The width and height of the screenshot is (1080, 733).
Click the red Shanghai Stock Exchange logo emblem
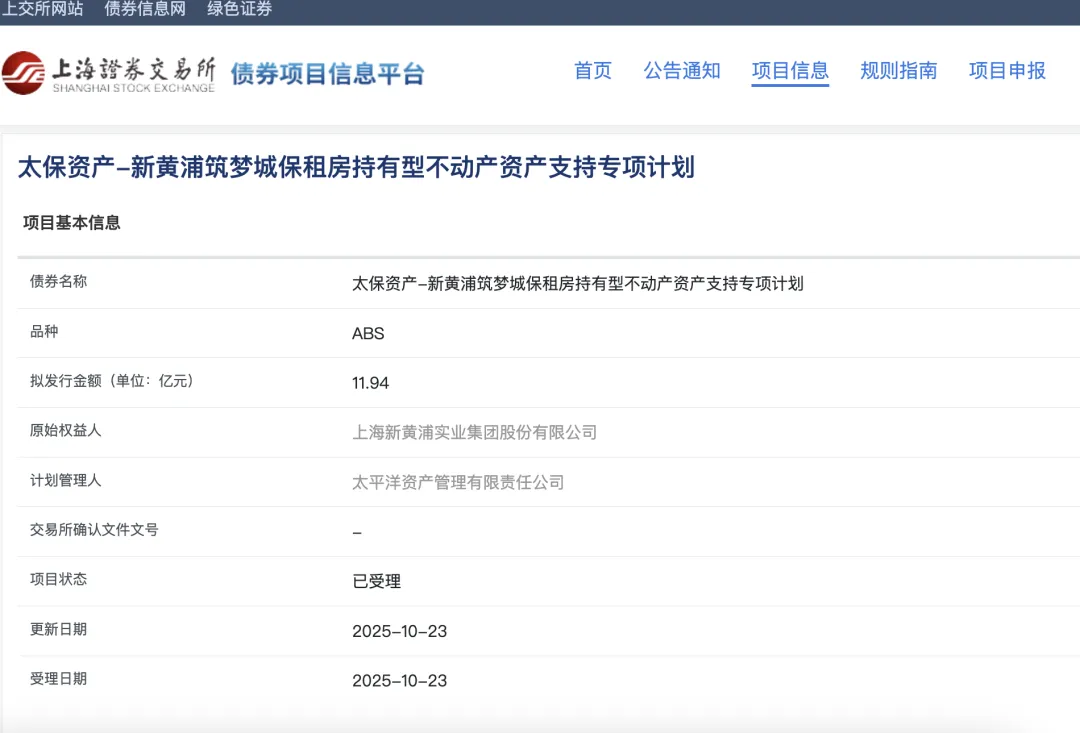click(x=23, y=73)
